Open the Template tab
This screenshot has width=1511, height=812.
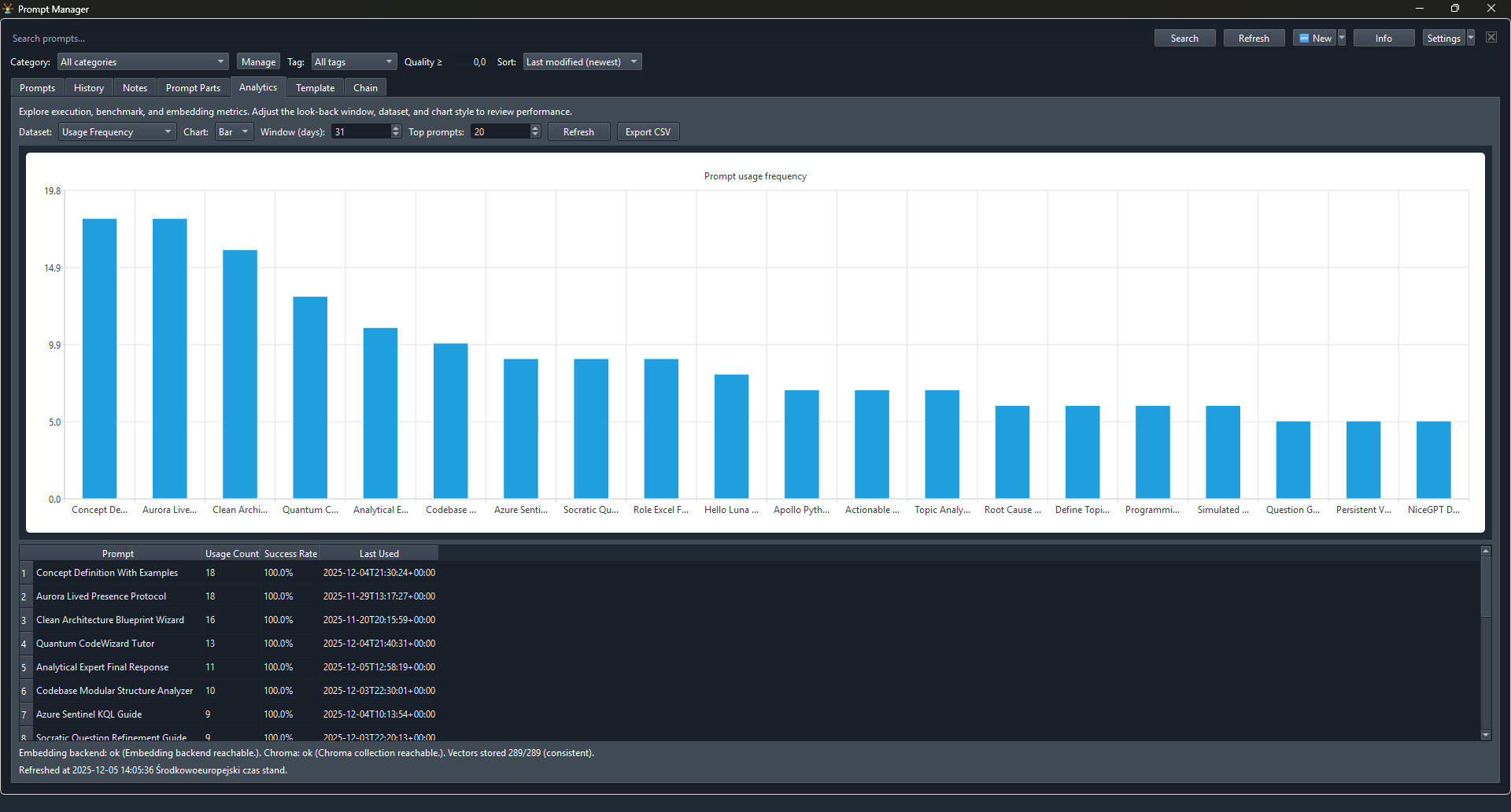coord(315,87)
